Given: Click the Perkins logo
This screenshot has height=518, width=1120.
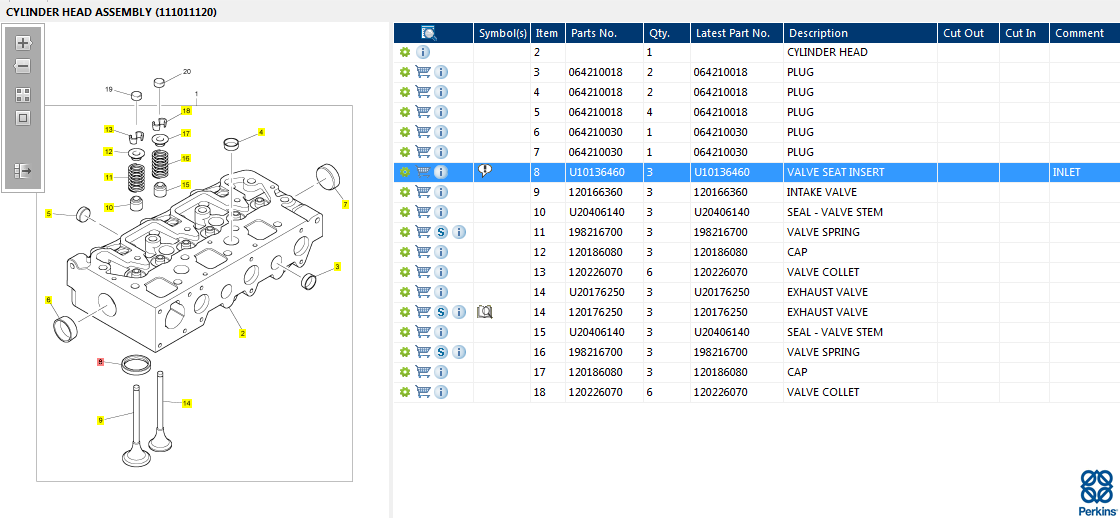Looking at the screenshot, I should [1095, 493].
